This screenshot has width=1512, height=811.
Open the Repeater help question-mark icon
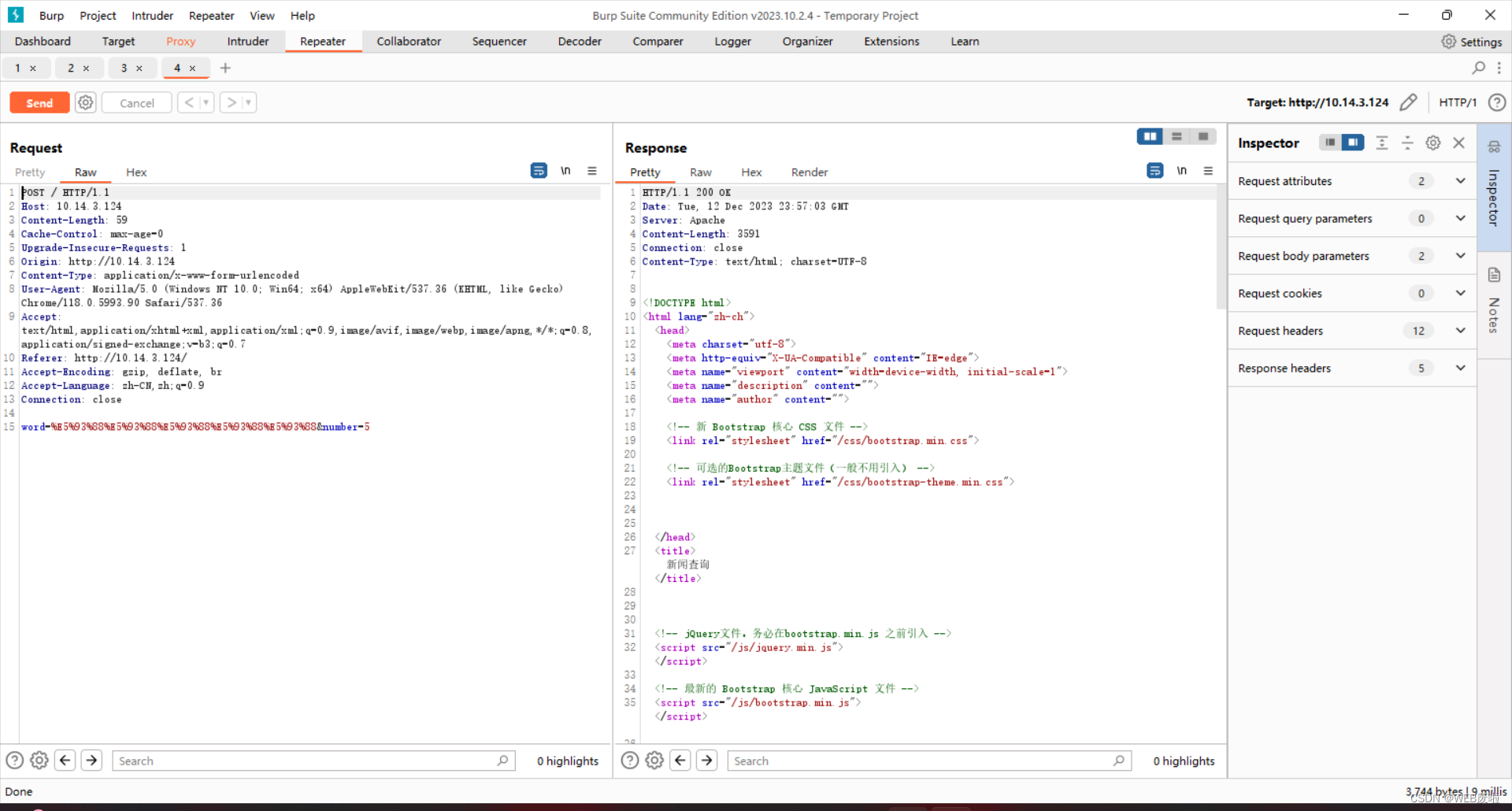click(1497, 102)
